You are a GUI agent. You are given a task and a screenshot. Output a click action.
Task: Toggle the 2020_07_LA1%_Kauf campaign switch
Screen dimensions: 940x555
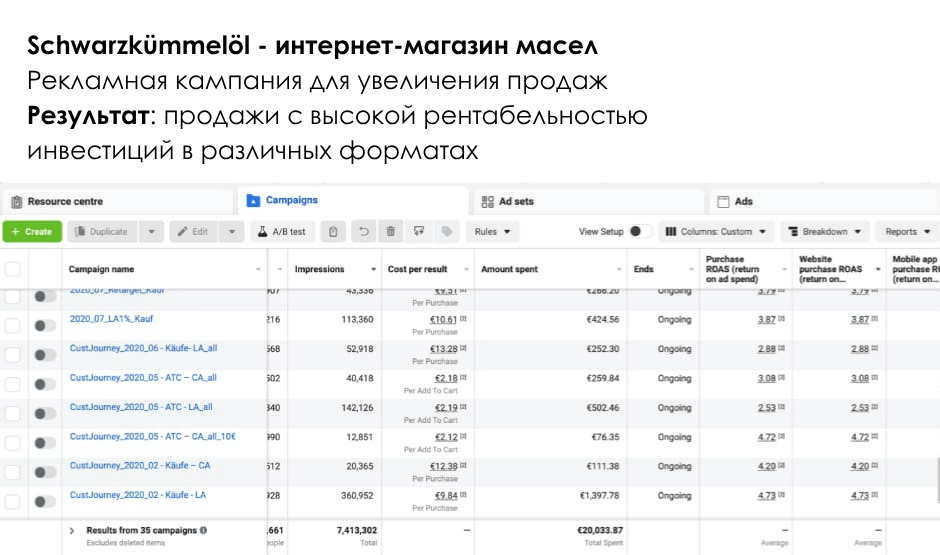coord(44,325)
